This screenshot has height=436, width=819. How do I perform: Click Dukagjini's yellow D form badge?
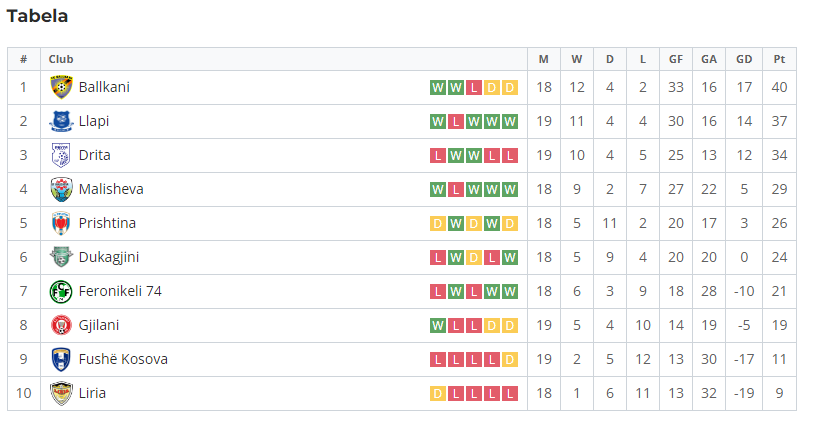pos(474,257)
